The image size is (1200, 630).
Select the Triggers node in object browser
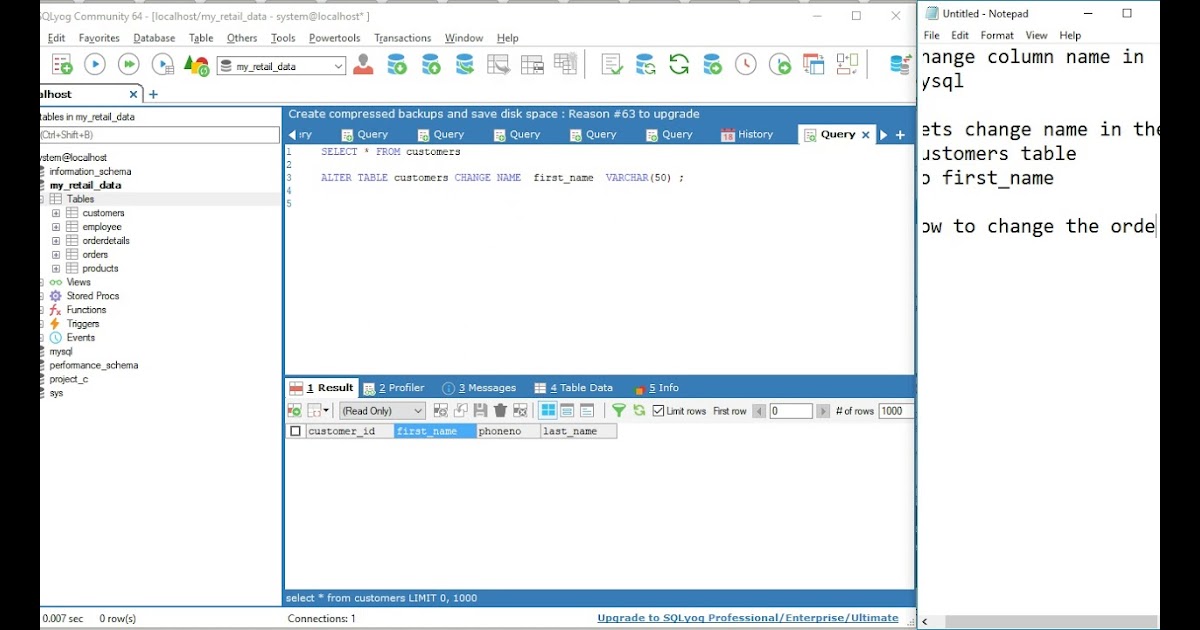pyautogui.click(x=83, y=324)
